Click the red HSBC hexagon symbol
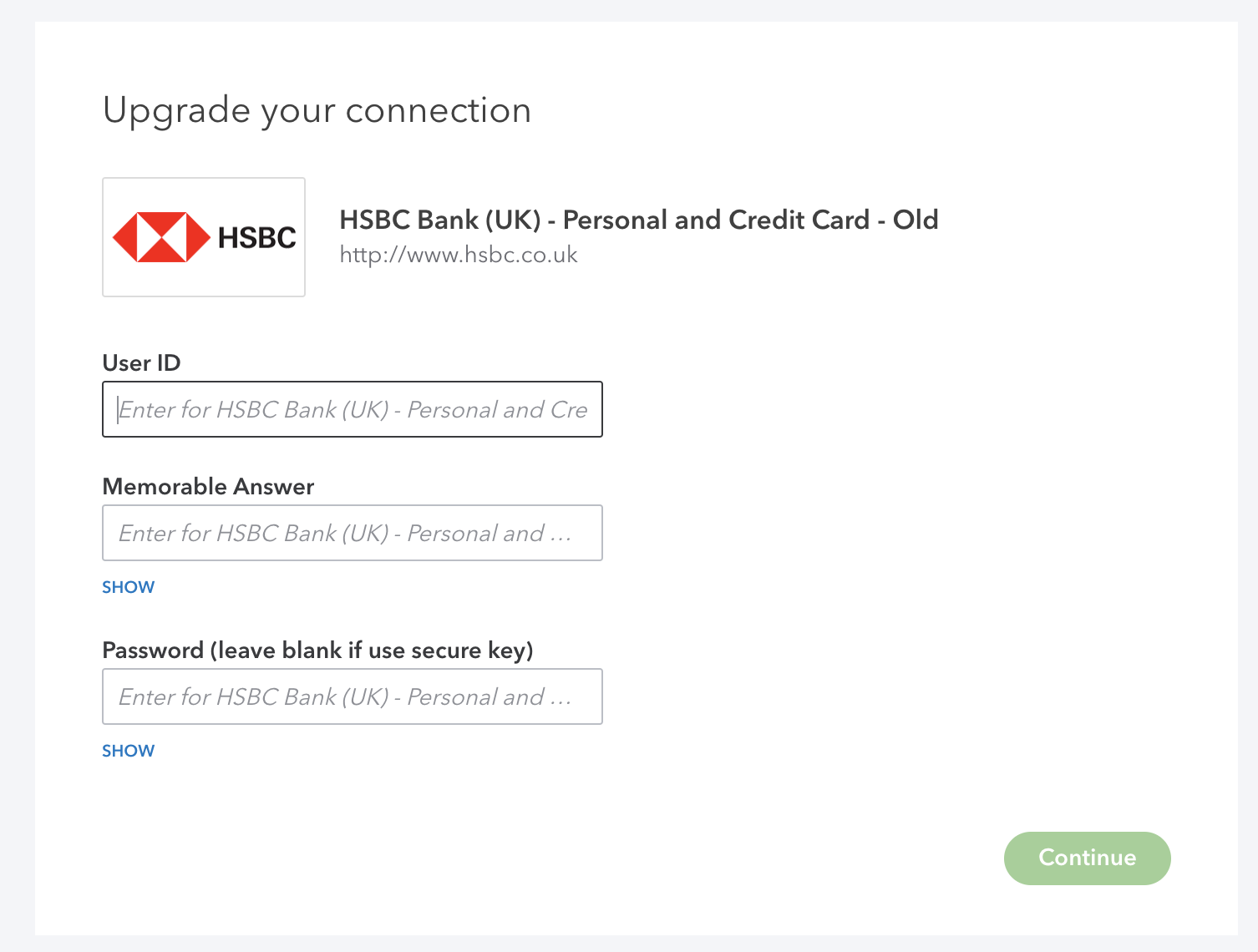The width and height of the screenshot is (1258, 952). click(161, 237)
